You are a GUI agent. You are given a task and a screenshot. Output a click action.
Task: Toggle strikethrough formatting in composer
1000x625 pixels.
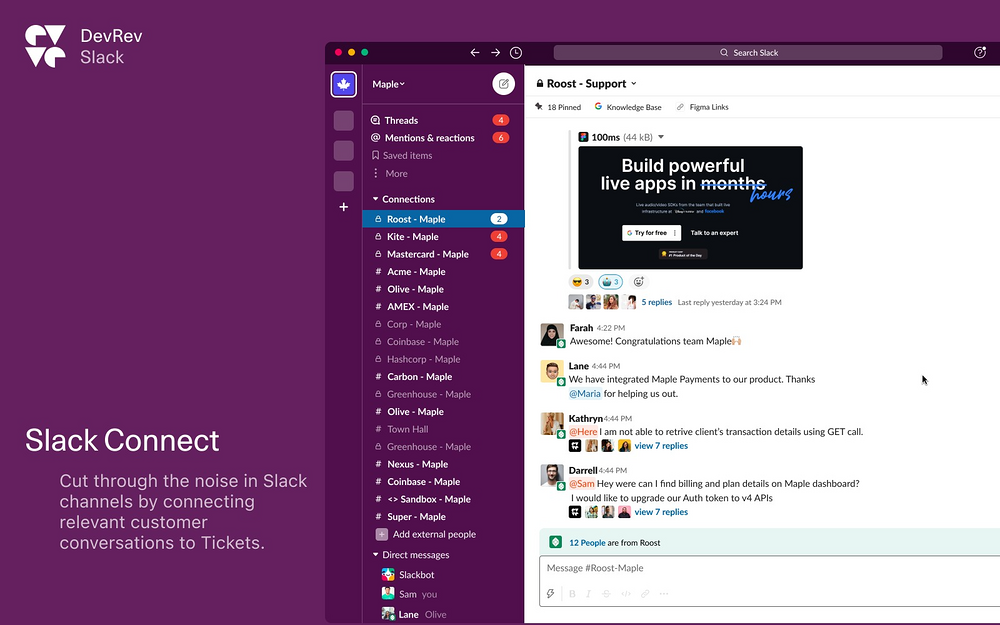(x=607, y=594)
